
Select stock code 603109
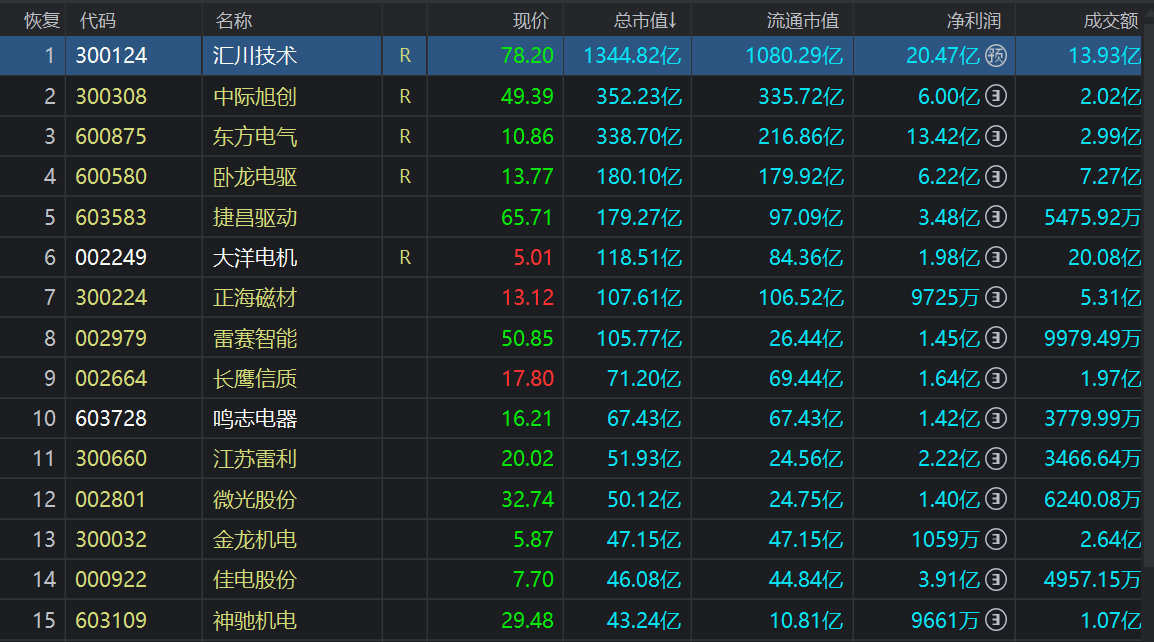point(111,620)
